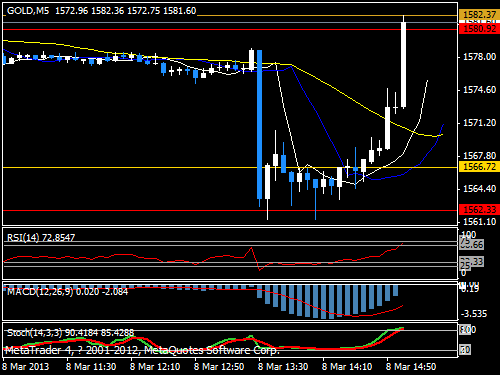Click the Stoch(14,3,3) indicator label
The height and width of the screenshot is (375, 500).
pos(70,333)
